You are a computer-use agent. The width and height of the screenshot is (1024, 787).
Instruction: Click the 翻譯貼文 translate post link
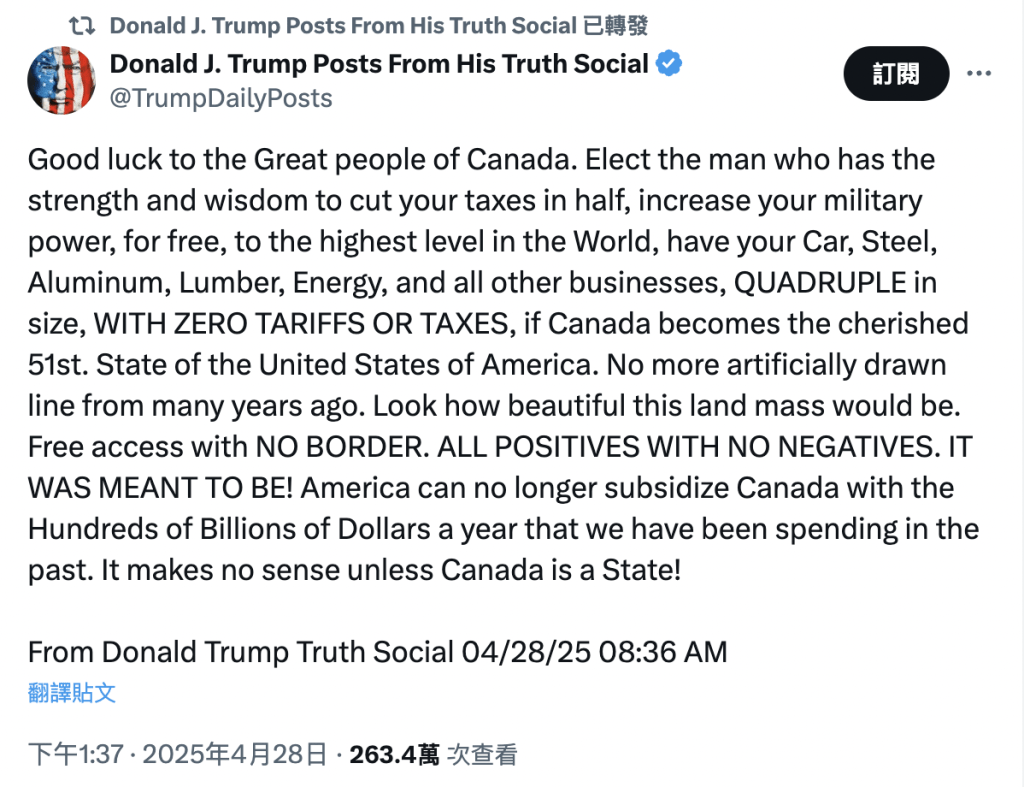pos(72,692)
